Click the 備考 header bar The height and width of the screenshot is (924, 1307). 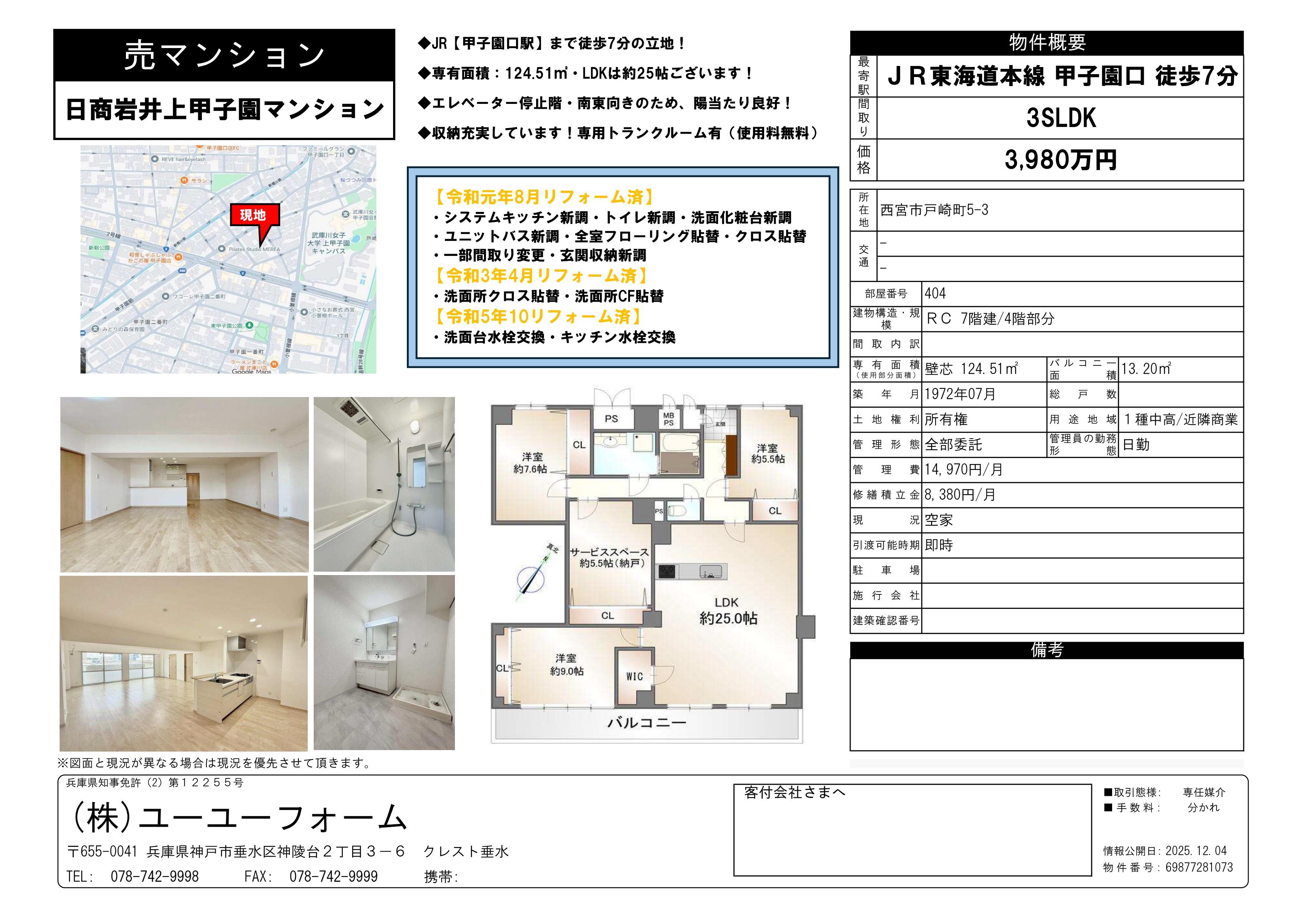pyautogui.click(x=1046, y=650)
